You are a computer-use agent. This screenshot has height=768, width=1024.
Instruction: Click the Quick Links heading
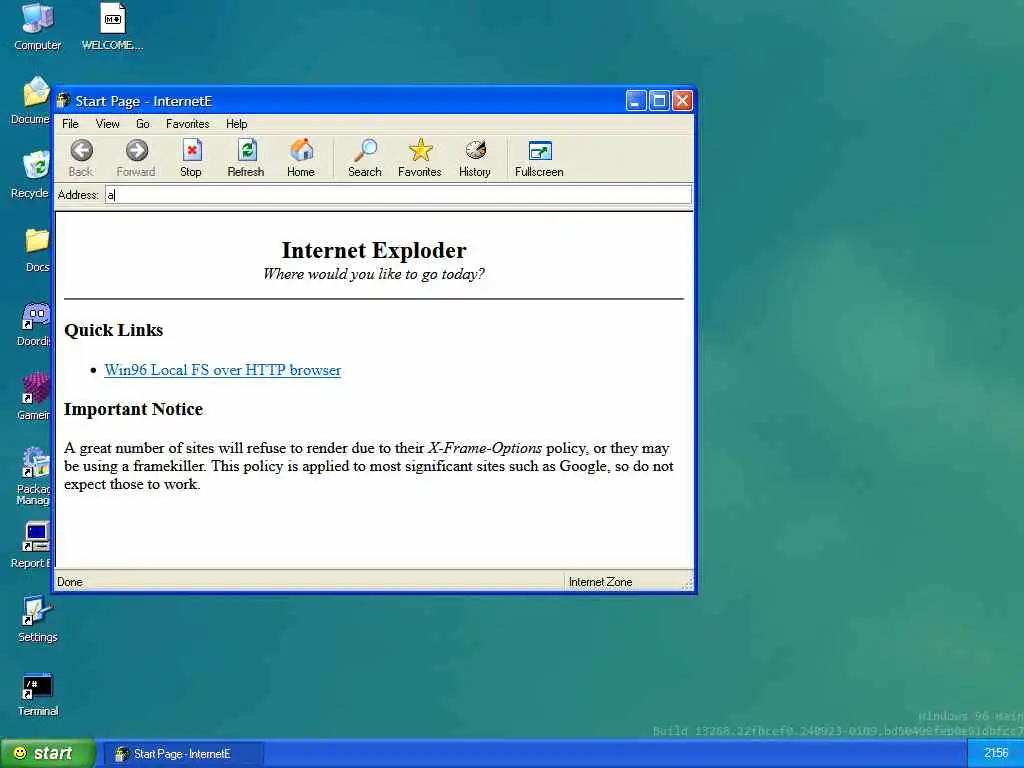pos(114,330)
